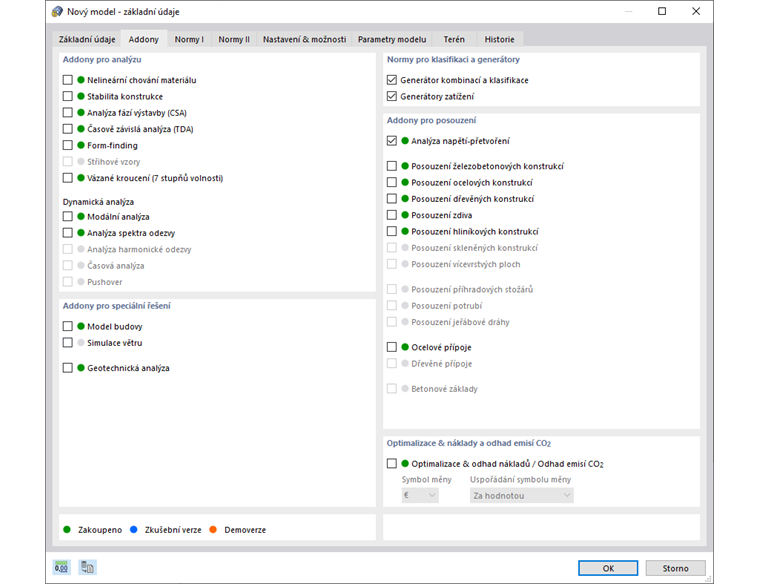This screenshot has height=584, width=760.
Task: Switch to Terén tab
Action: (x=454, y=39)
